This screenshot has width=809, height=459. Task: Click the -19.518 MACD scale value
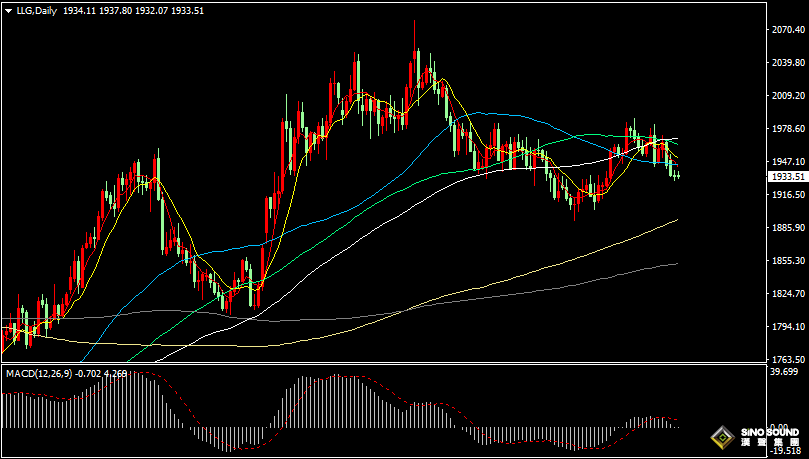click(787, 451)
